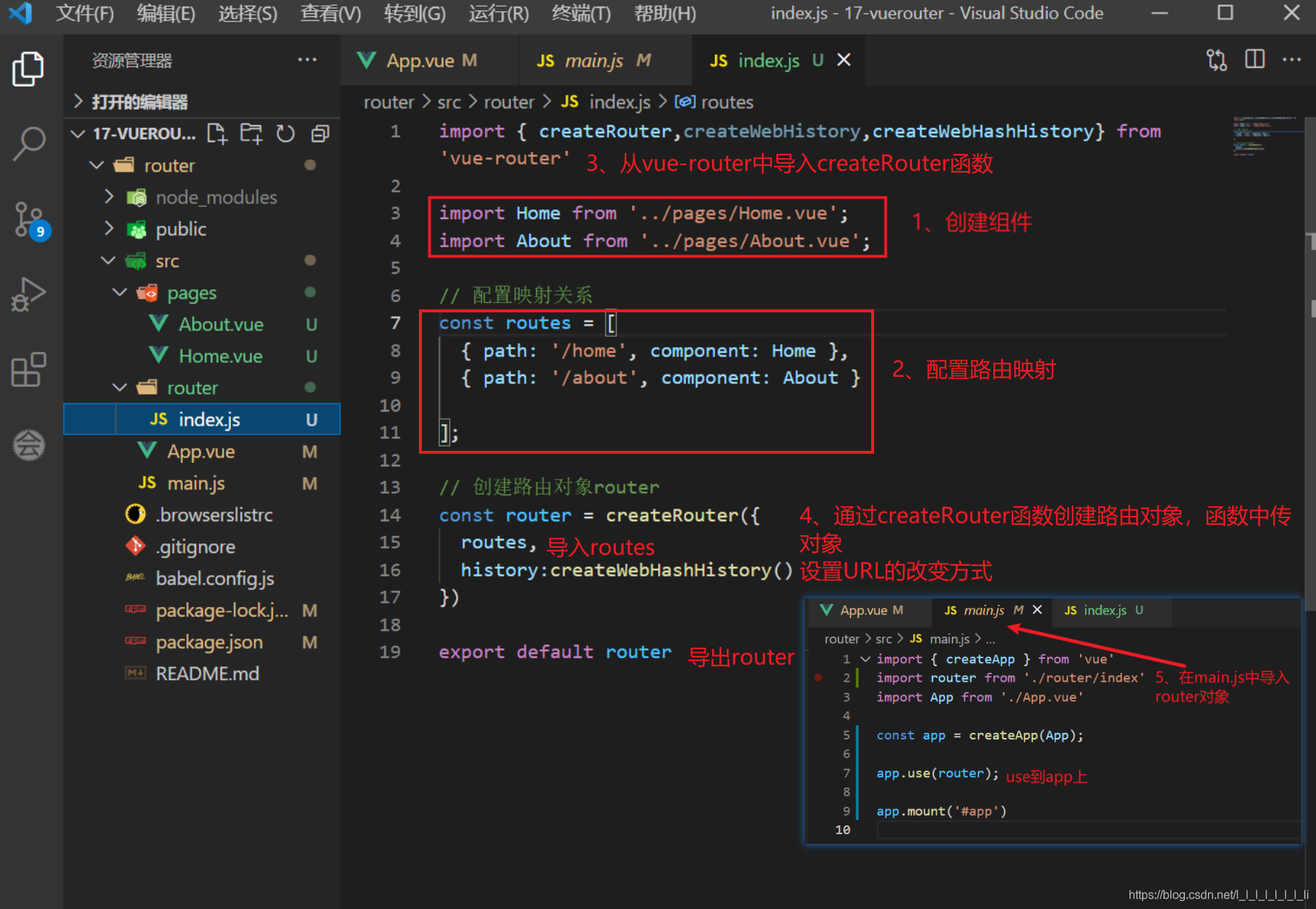
Task: Collapse all folders in explorer
Action: [320, 133]
